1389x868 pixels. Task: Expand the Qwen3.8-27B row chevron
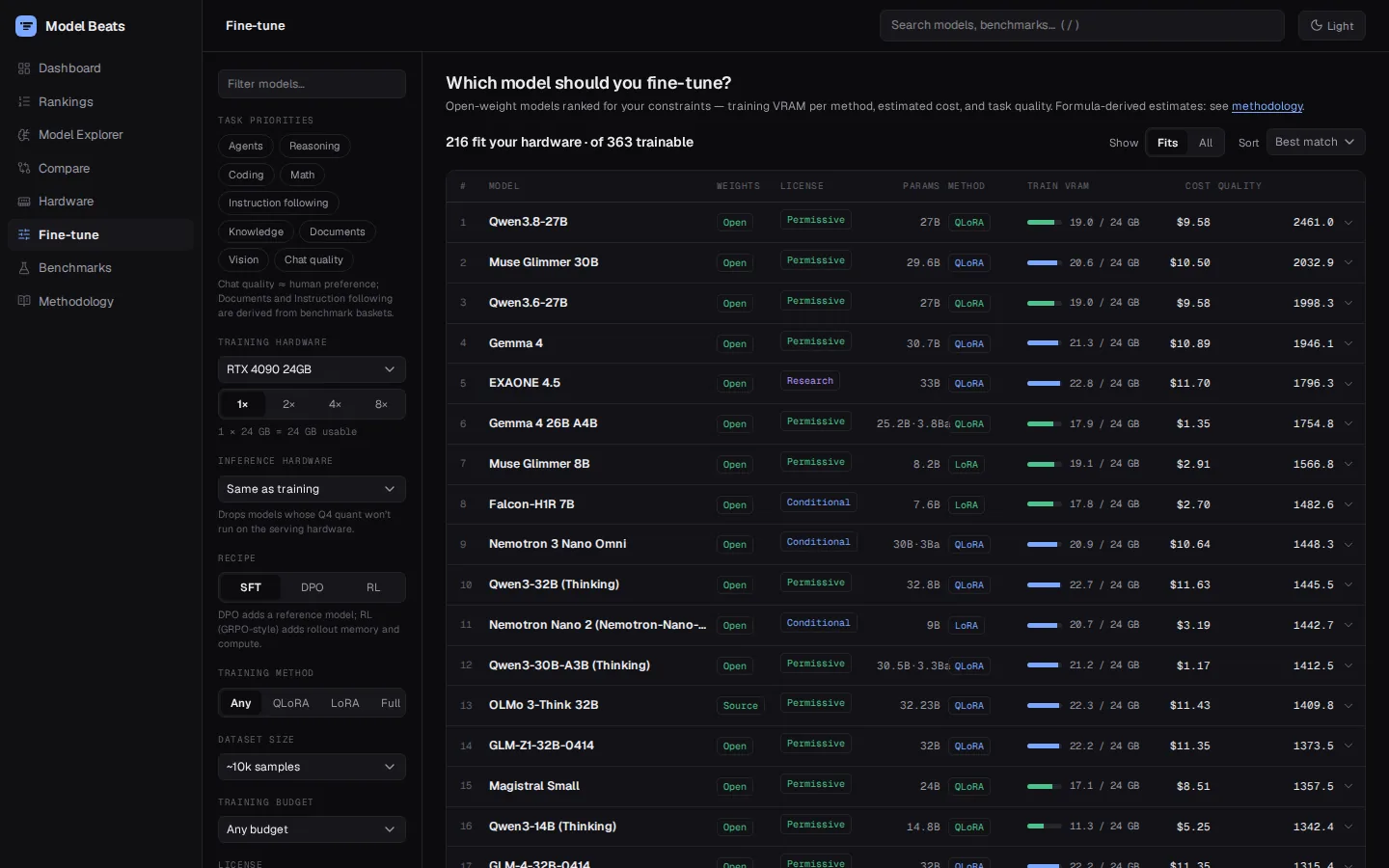pos(1348,223)
